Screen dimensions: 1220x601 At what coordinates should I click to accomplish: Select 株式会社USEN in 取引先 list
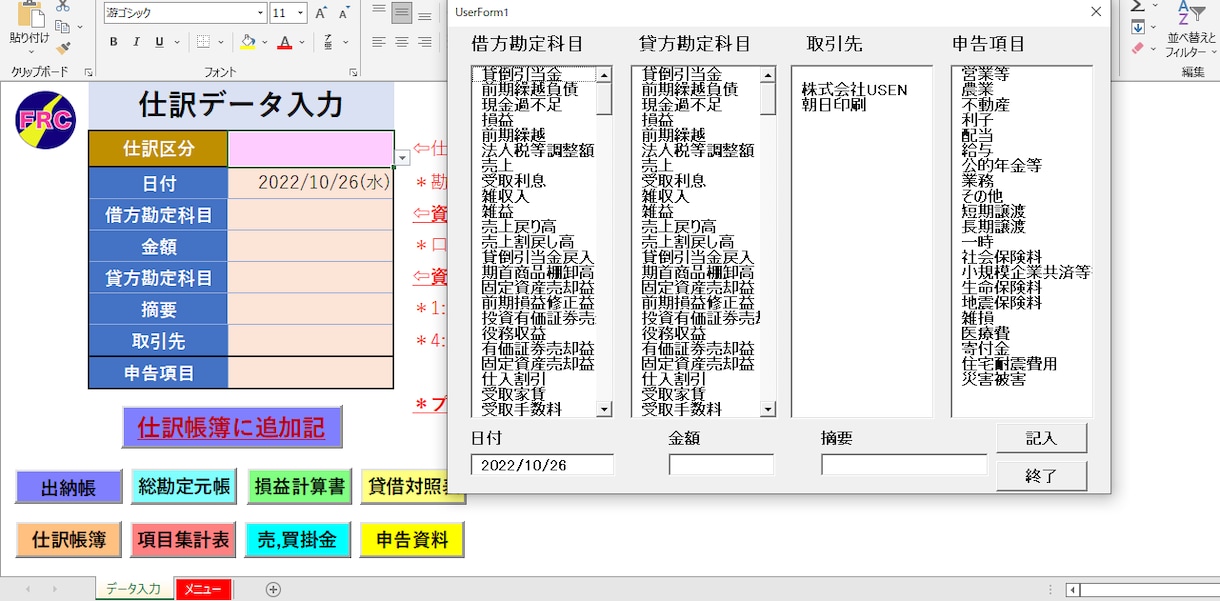[x=854, y=90]
